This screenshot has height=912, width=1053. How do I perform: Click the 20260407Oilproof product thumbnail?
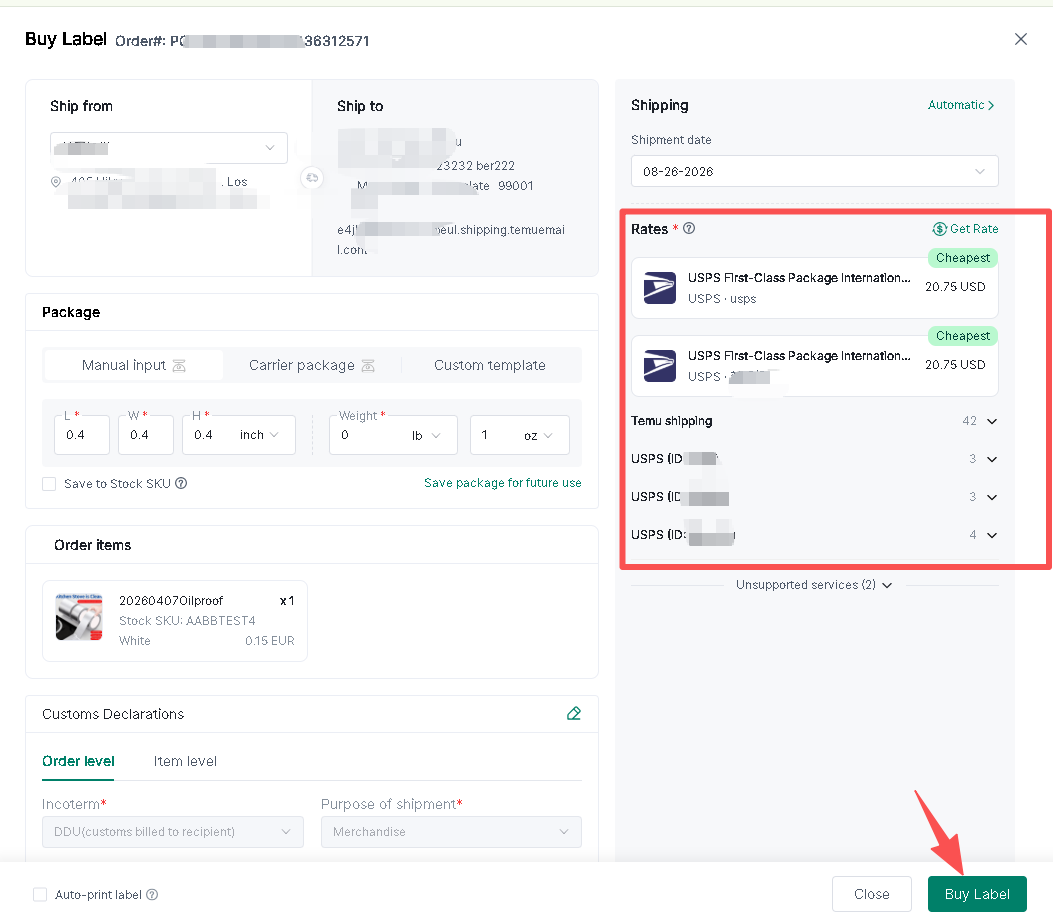[79, 617]
